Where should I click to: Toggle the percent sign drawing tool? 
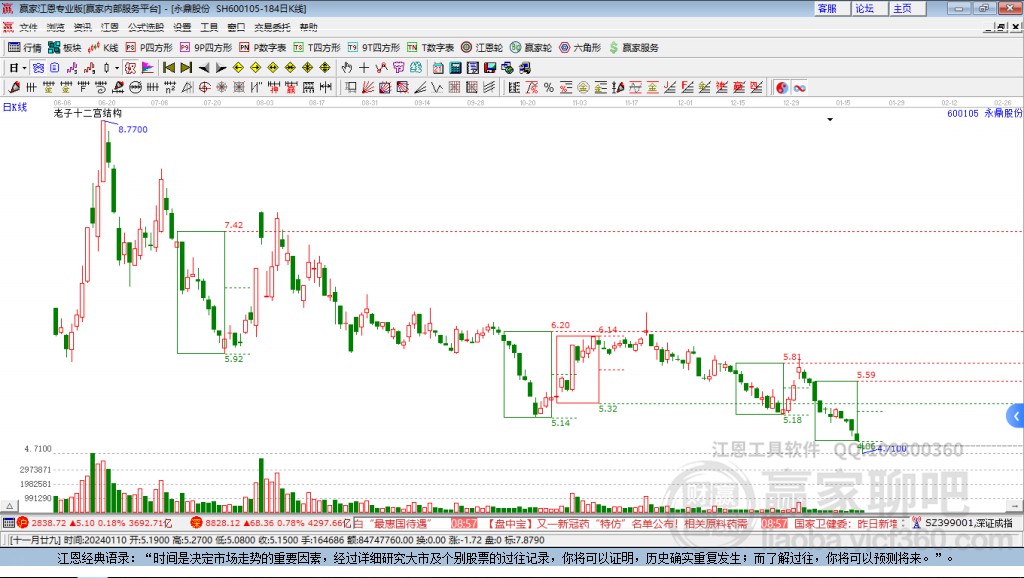pyautogui.click(x=549, y=88)
